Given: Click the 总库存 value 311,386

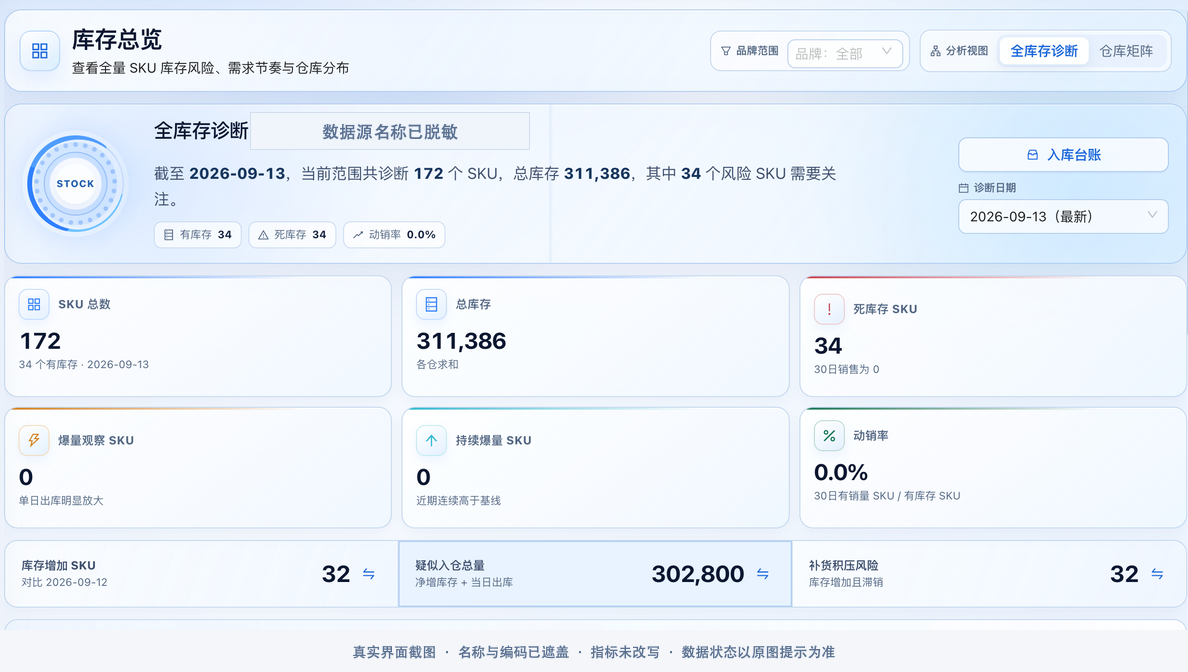Looking at the screenshot, I should [x=461, y=341].
